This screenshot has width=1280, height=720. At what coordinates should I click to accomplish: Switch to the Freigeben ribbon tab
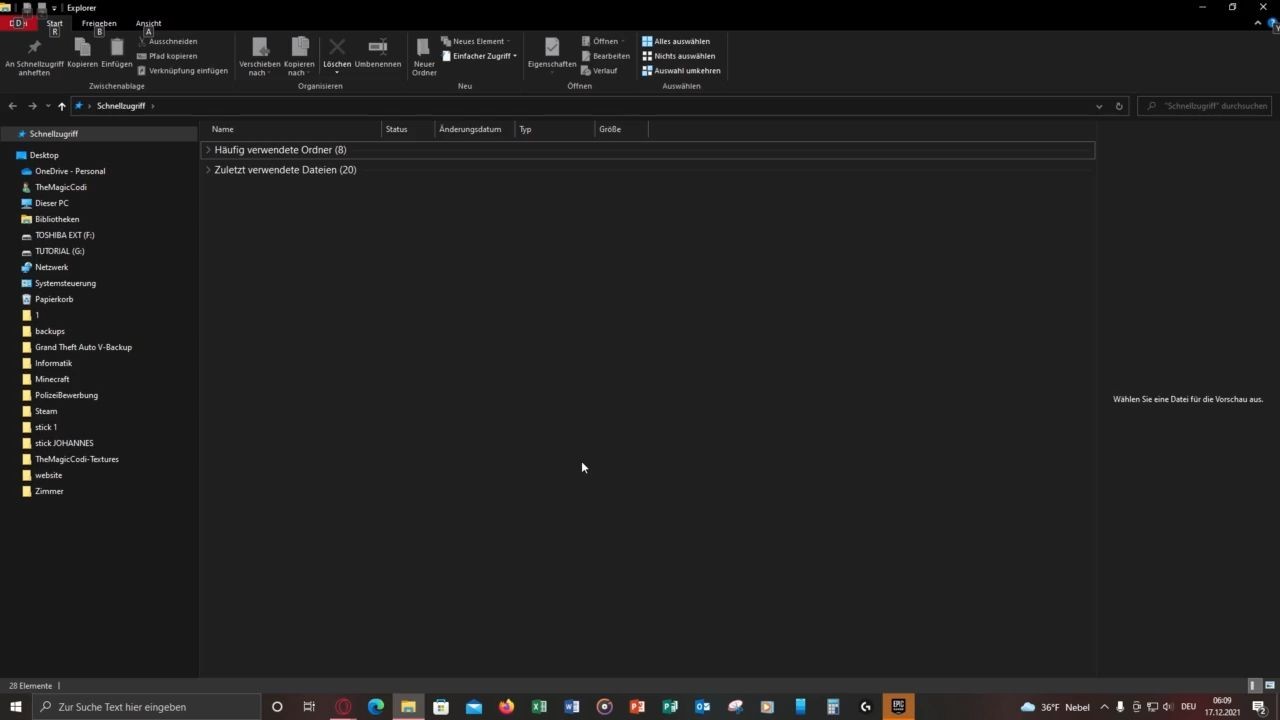(99, 23)
